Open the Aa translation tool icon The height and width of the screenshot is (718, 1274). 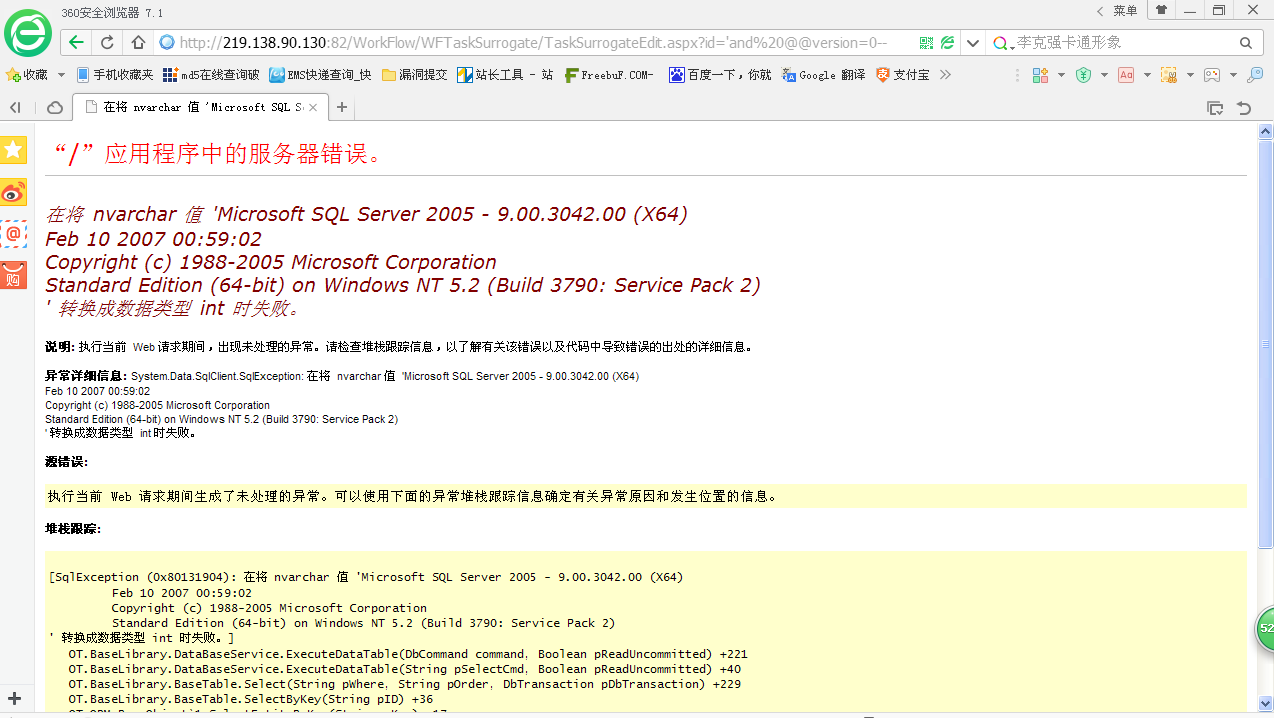click(1126, 75)
